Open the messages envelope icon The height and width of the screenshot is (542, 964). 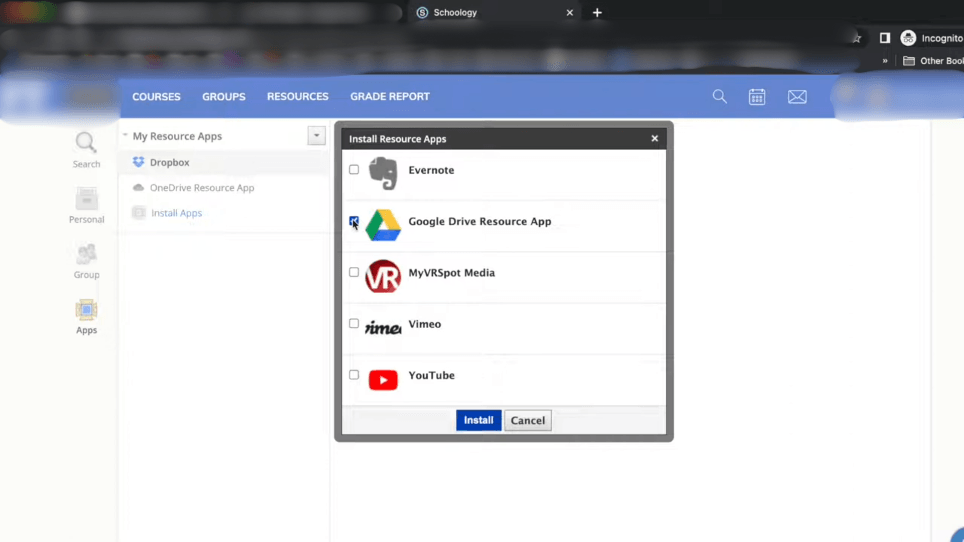797,96
